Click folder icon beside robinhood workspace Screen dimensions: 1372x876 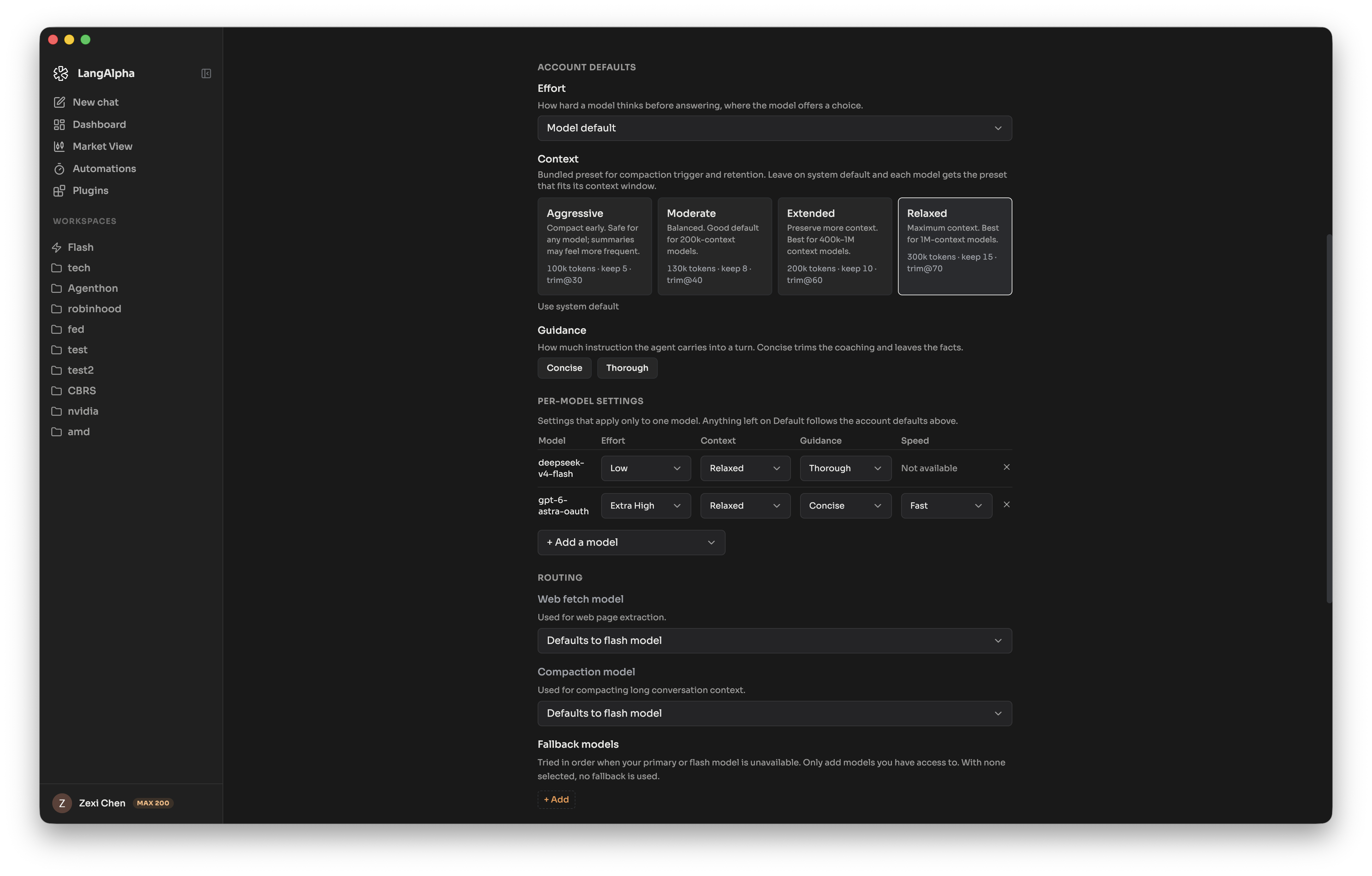pyautogui.click(x=57, y=309)
